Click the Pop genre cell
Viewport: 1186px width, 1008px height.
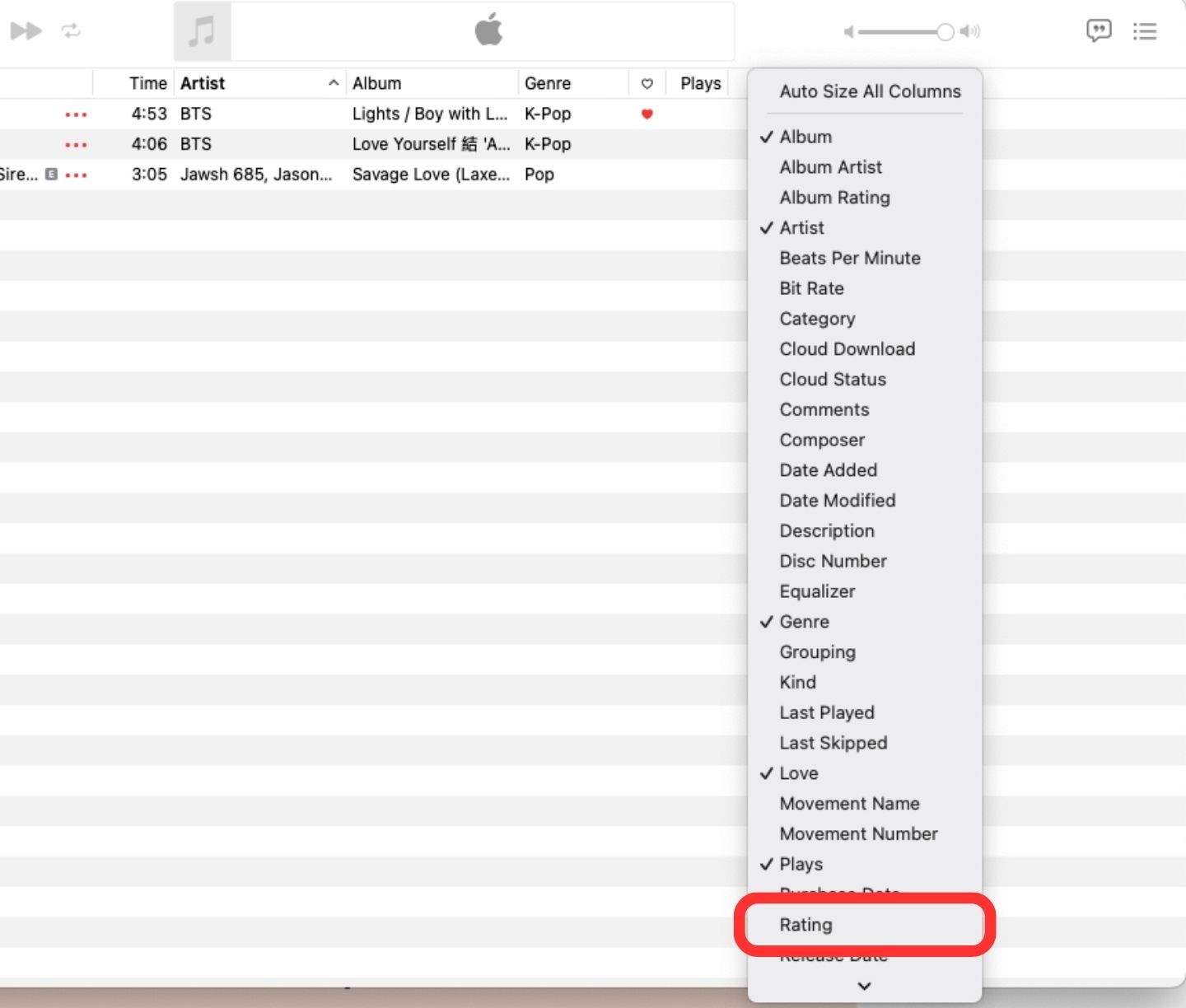(x=539, y=175)
